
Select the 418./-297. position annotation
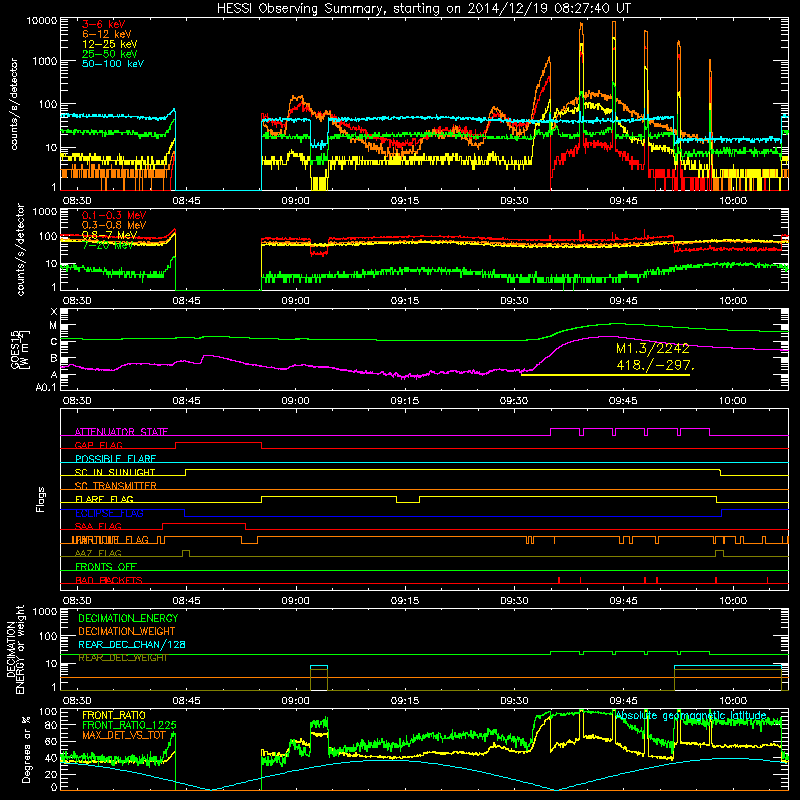[x=655, y=365]
